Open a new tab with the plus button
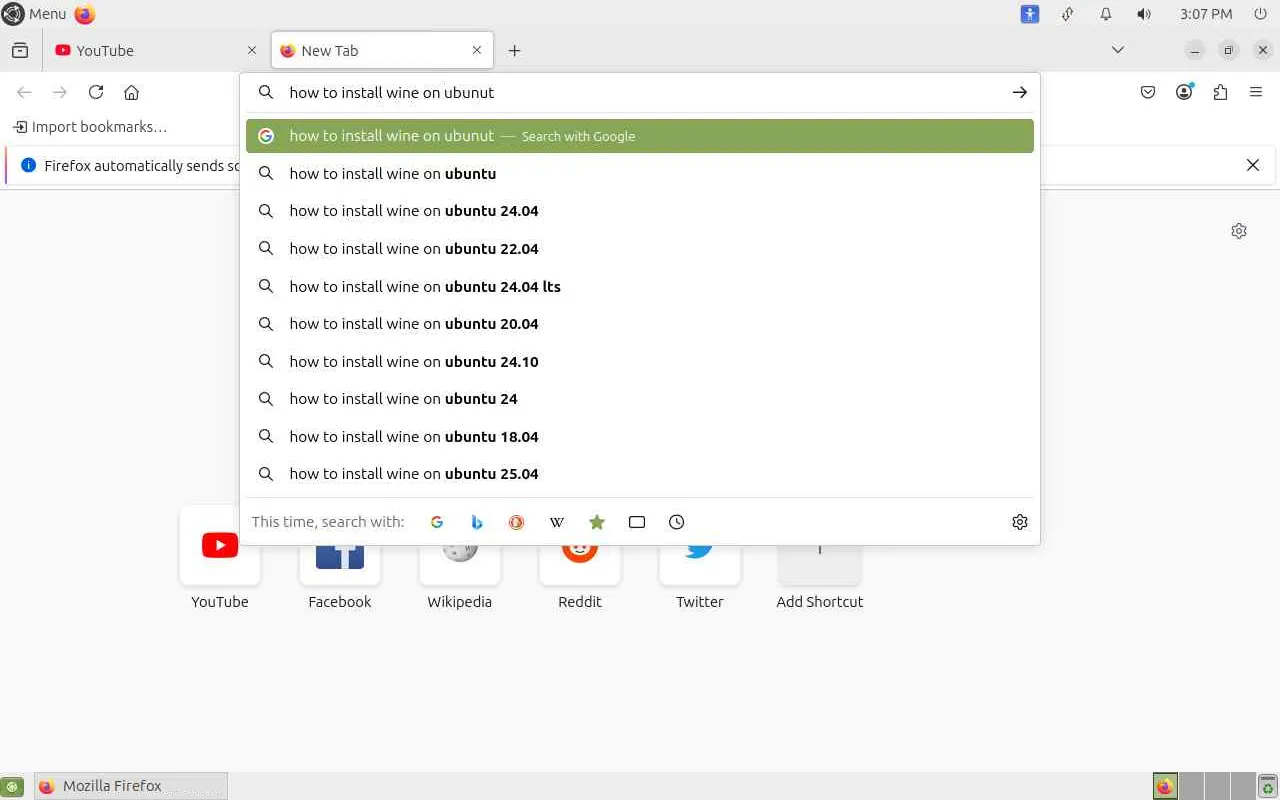This screenshot has width=1280, height=800. (x=514, y=50)
